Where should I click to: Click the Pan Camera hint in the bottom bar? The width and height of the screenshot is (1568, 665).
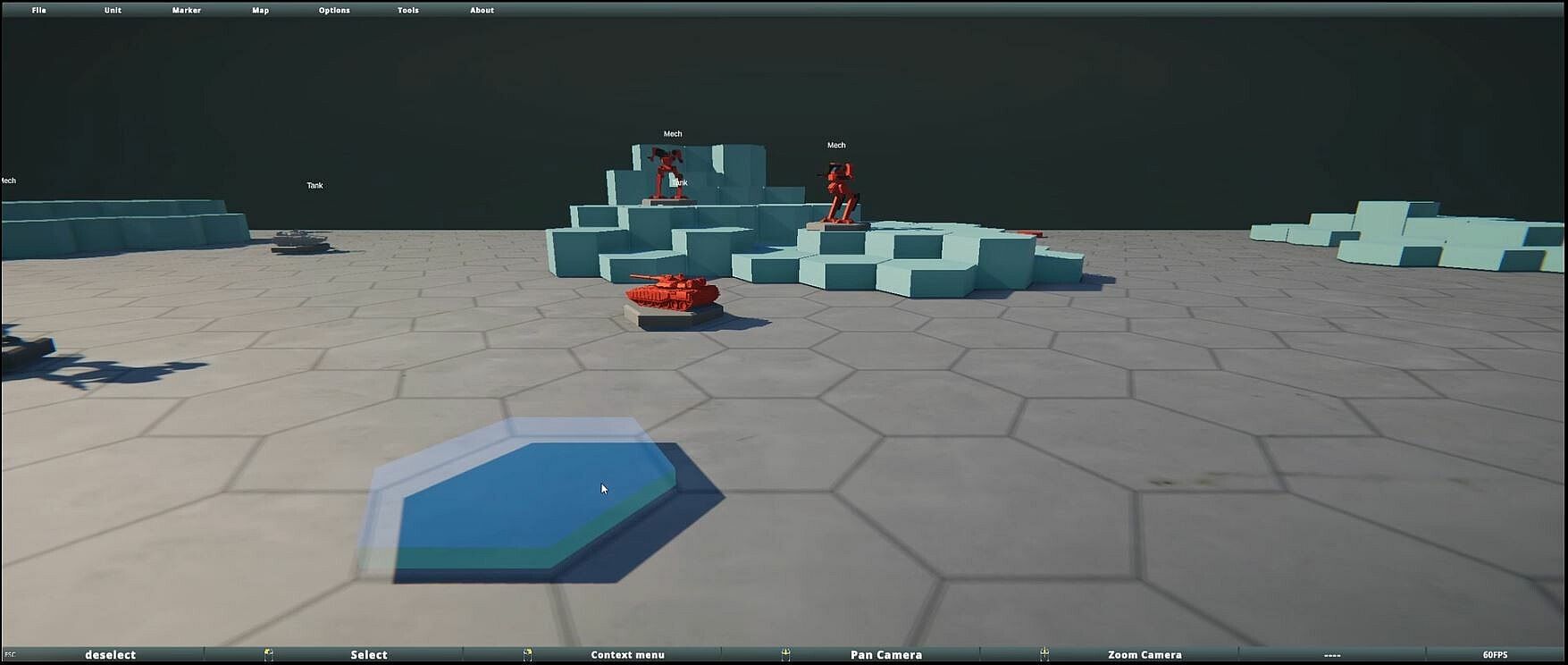(886, 655)
